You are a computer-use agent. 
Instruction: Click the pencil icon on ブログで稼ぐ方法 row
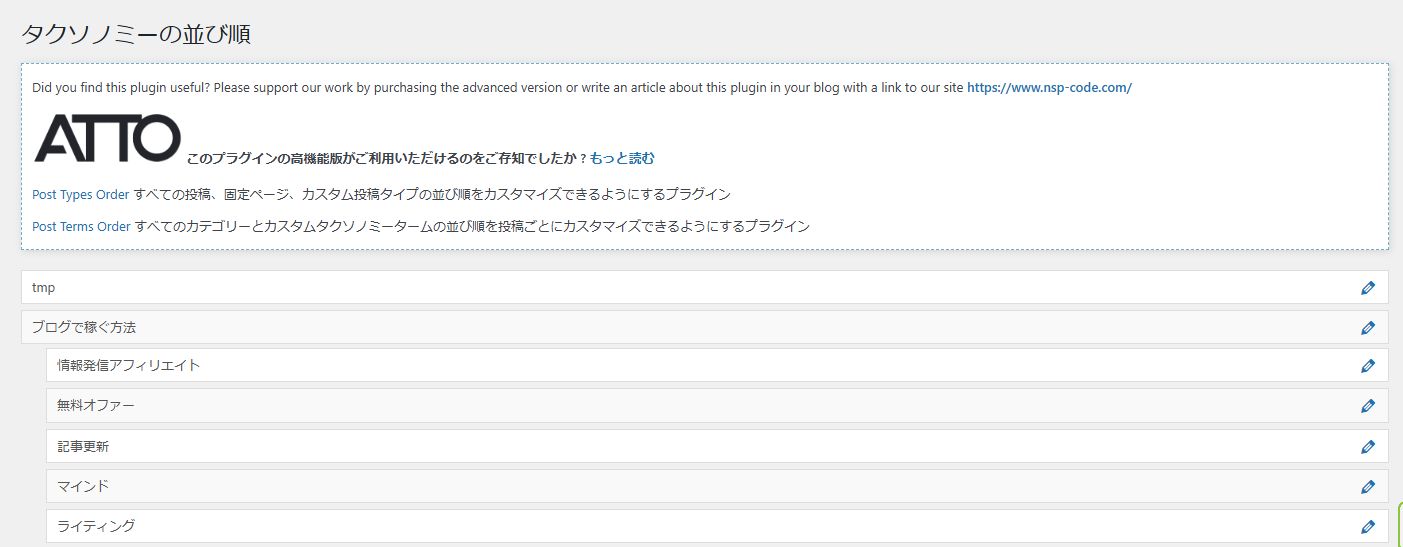(x=1367, y=328)
